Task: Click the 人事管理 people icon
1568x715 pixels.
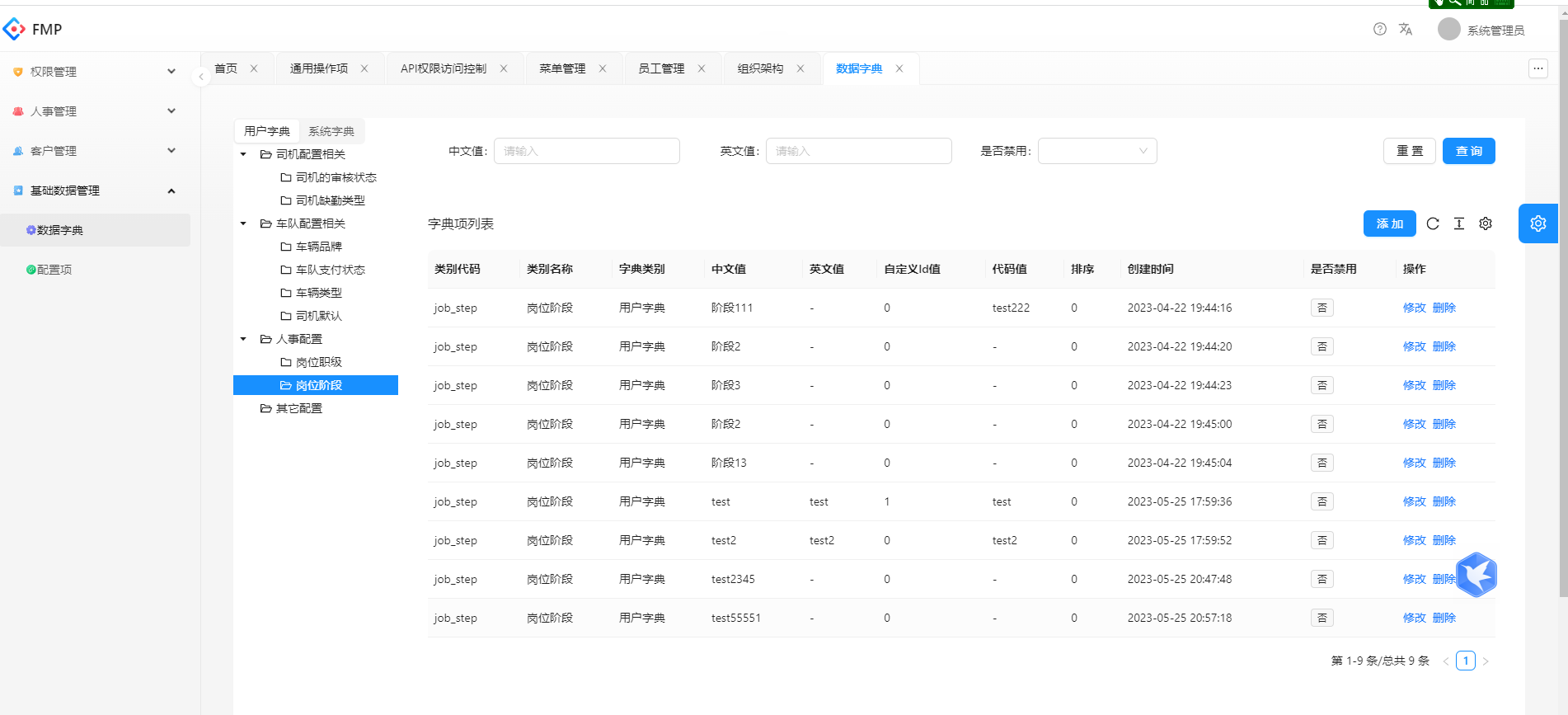Action: click(18, 111)
